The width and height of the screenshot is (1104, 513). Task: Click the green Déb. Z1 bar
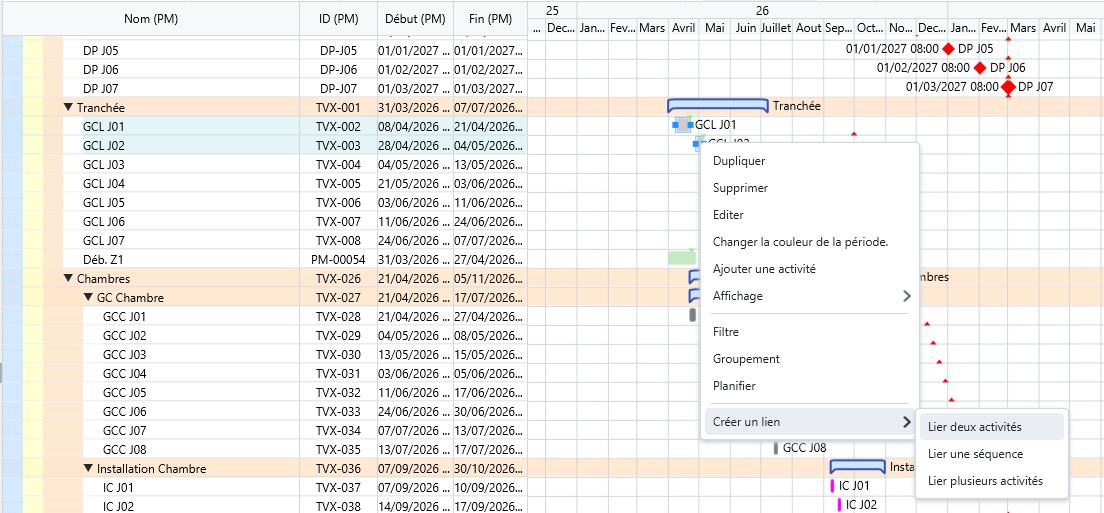[680, 258]
